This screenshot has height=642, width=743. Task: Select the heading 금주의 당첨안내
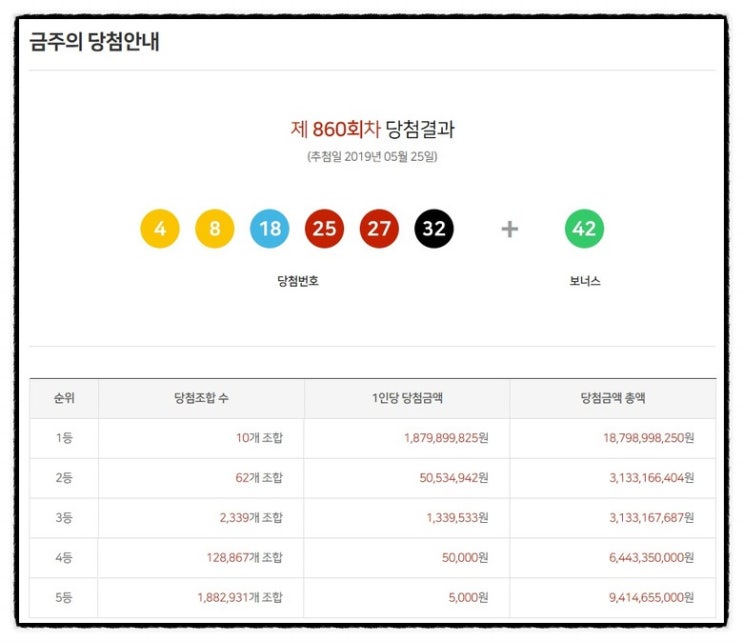pos(94,41)
